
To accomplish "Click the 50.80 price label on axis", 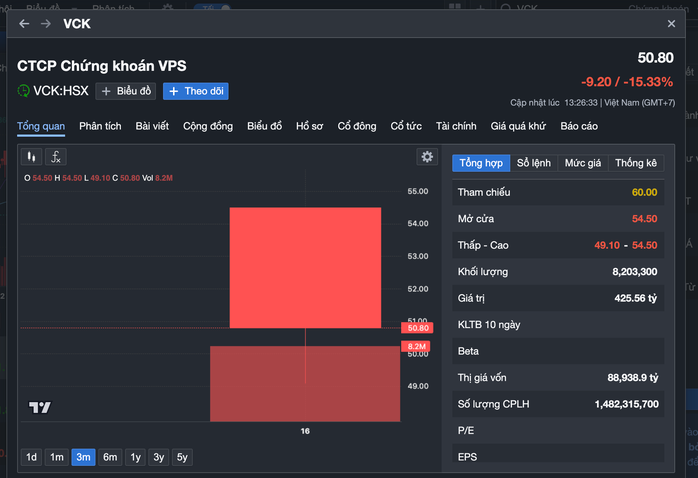I will (x=417, y=328).
